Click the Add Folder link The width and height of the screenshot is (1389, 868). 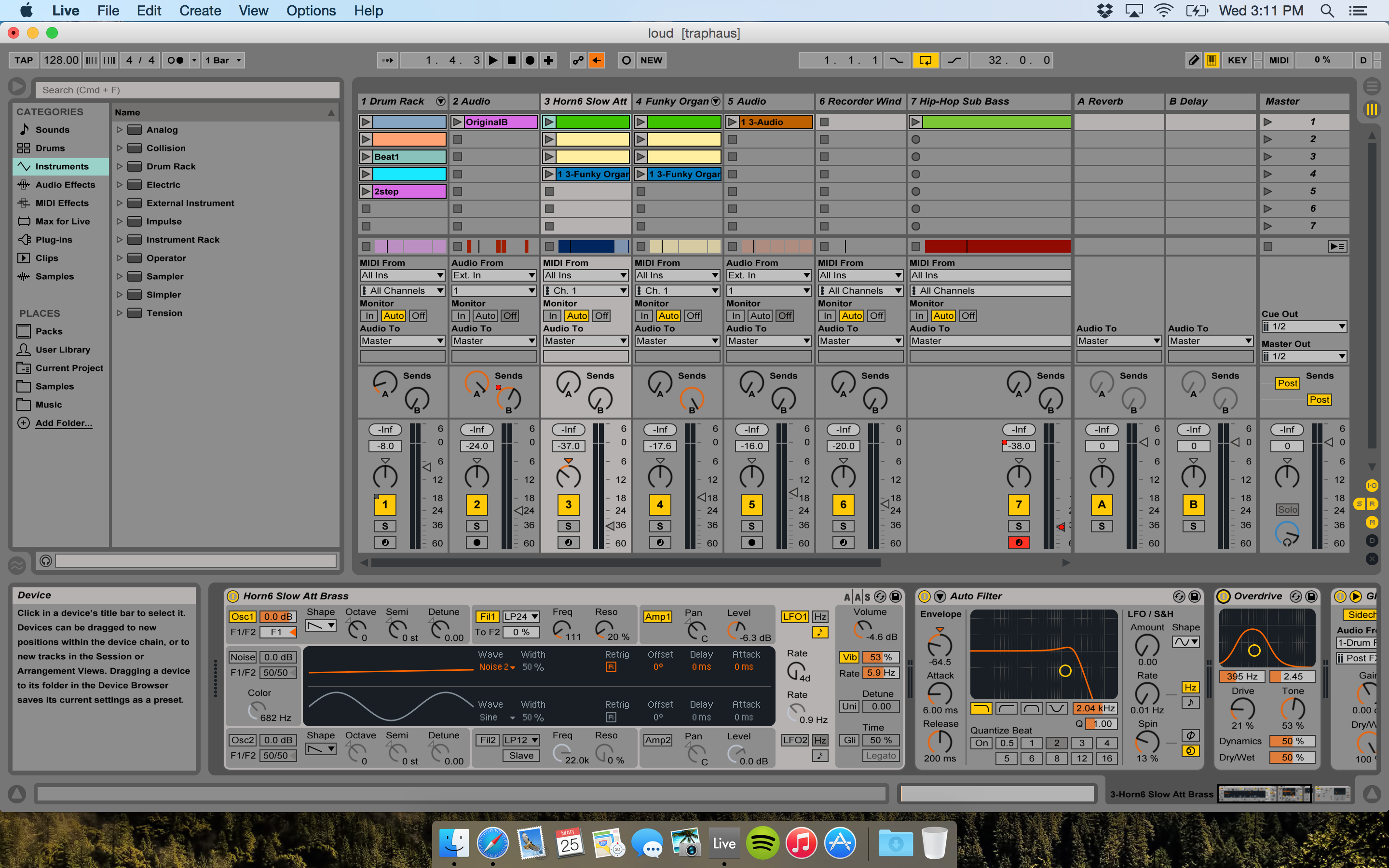(64, 423)
